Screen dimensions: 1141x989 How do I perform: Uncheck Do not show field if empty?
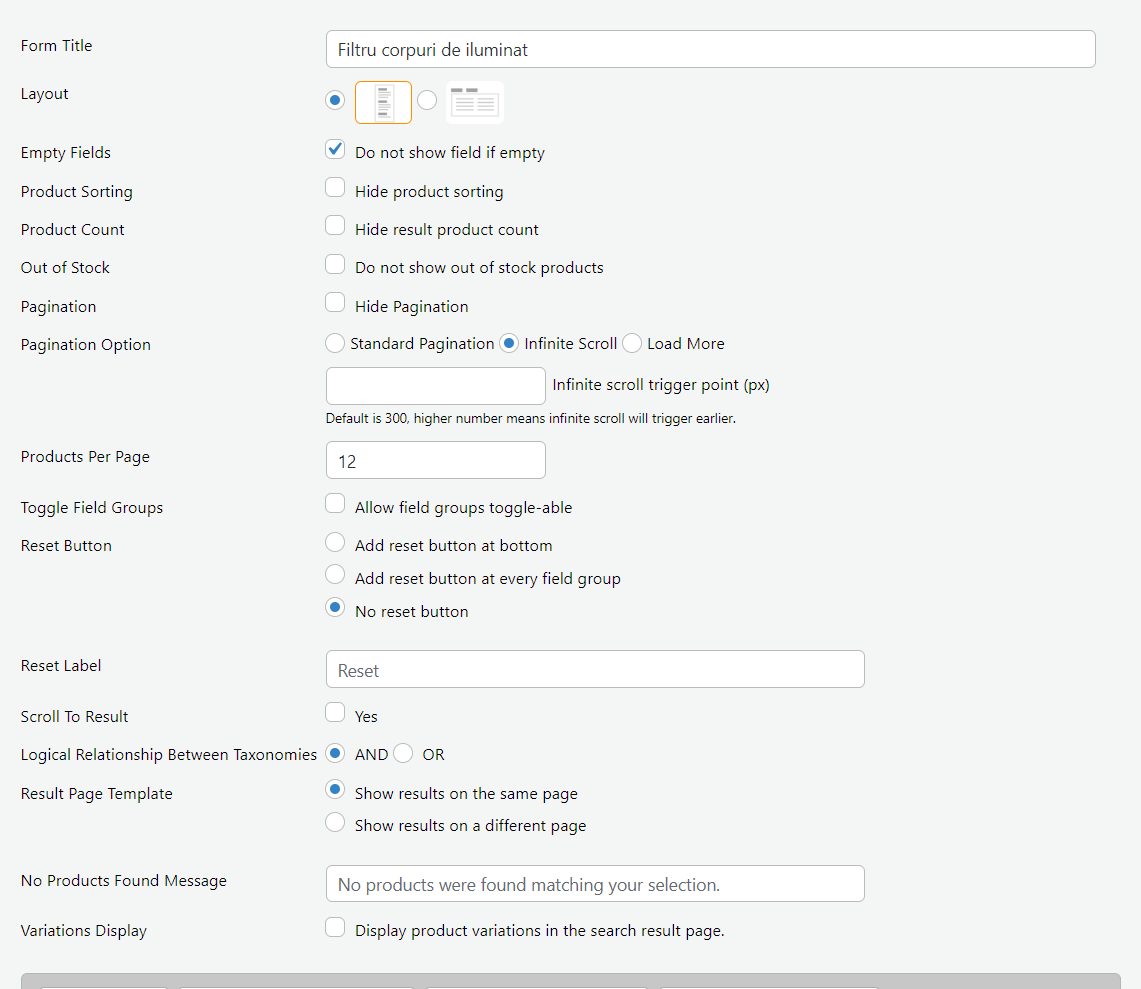pos(335,149)
